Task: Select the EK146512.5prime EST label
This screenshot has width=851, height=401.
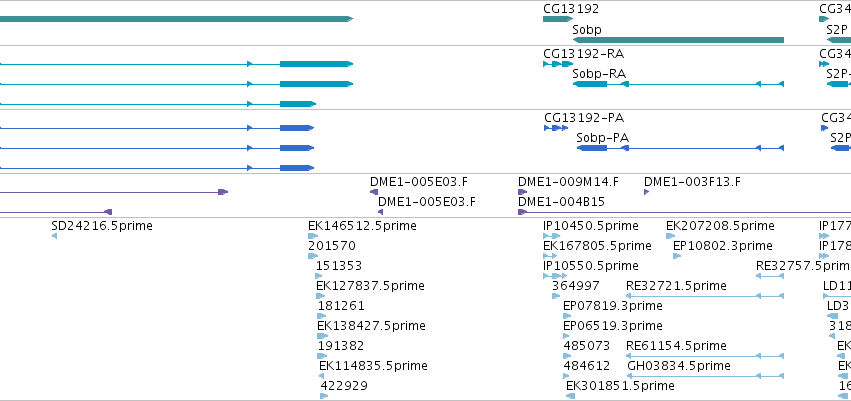Action: 362,226
